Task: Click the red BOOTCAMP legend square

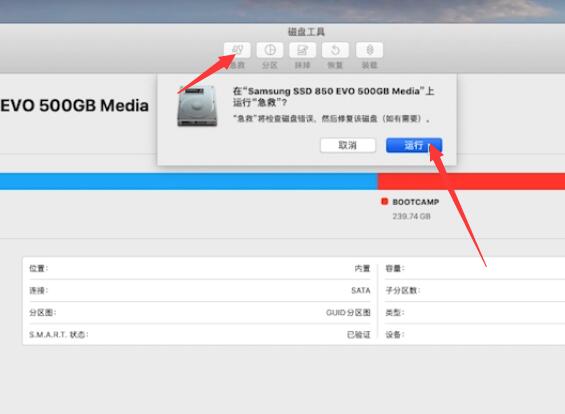Action: (384, 201)
